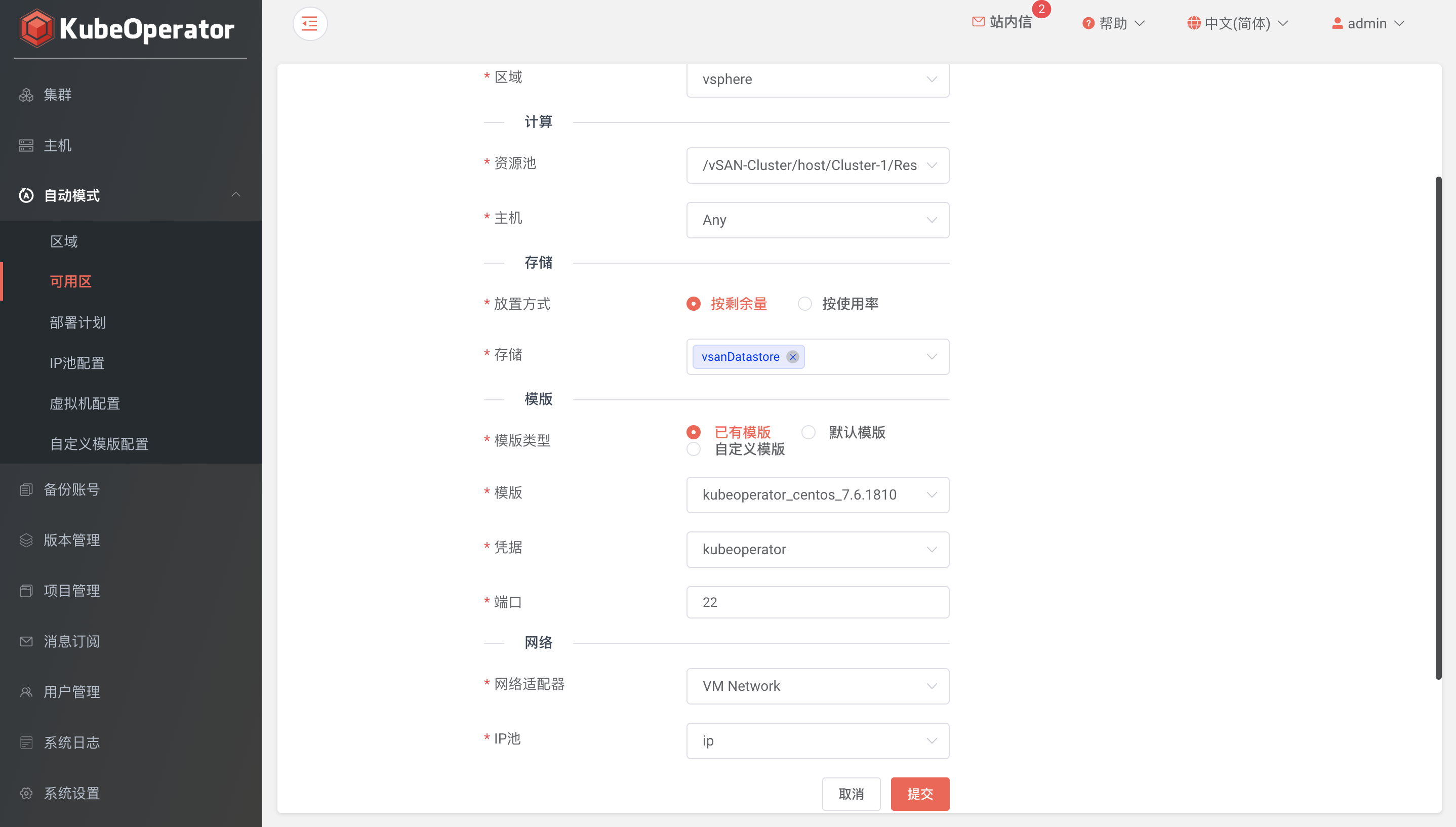Open the IP池 ip dropdown
The height and width of the screenshot is (827, 1456).
(x=818, y=740)
